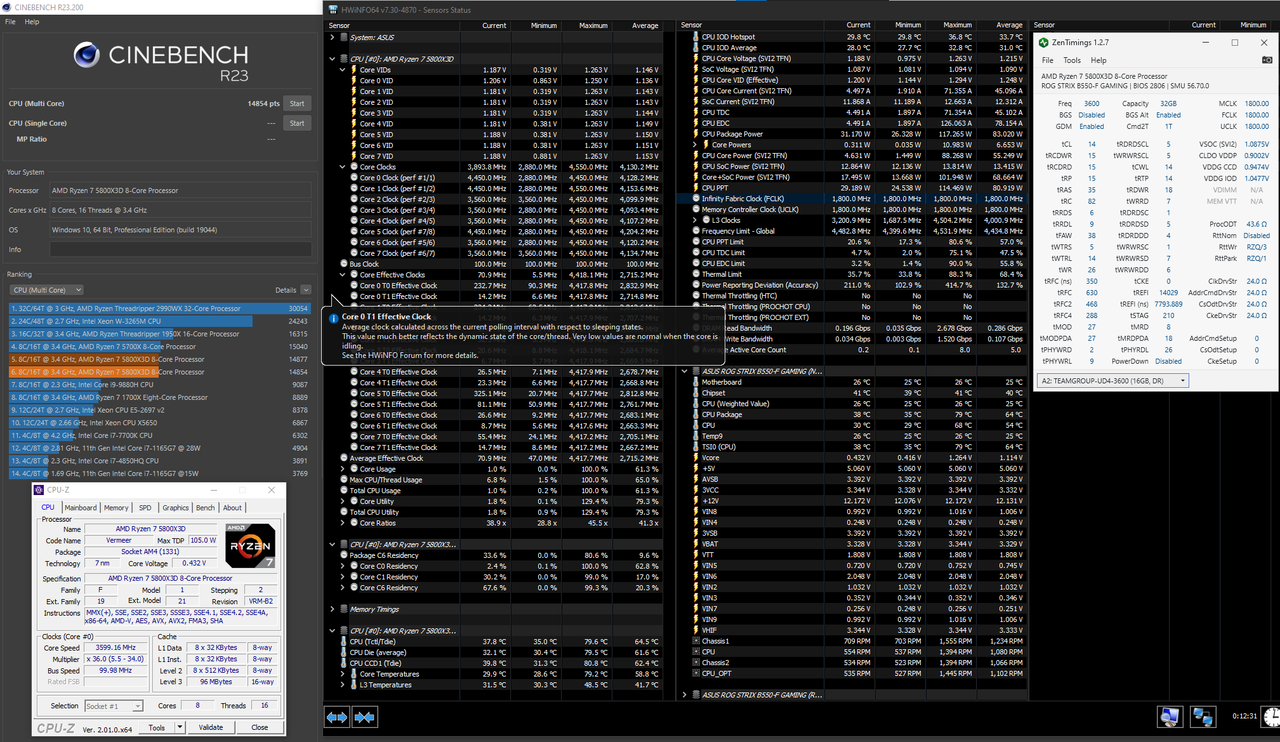Start the CPU (Single Core) test

[x=297, y=123]
